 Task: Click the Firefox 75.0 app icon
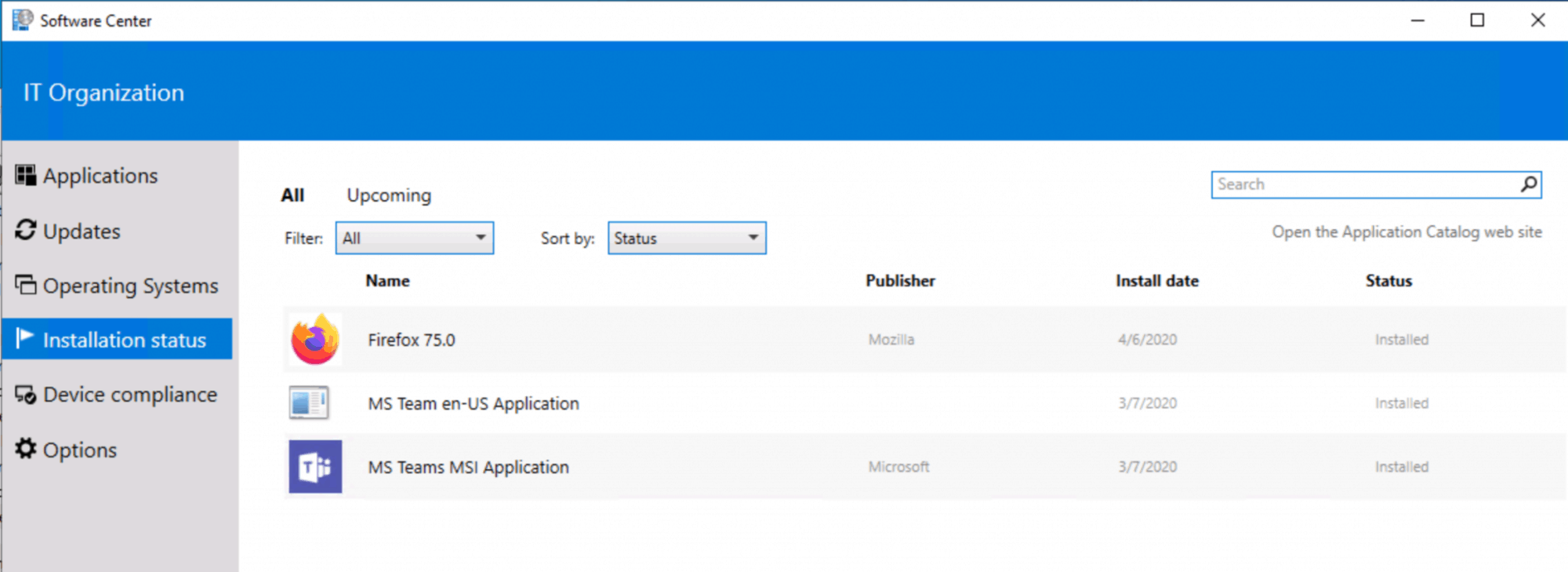coord(315,340)
